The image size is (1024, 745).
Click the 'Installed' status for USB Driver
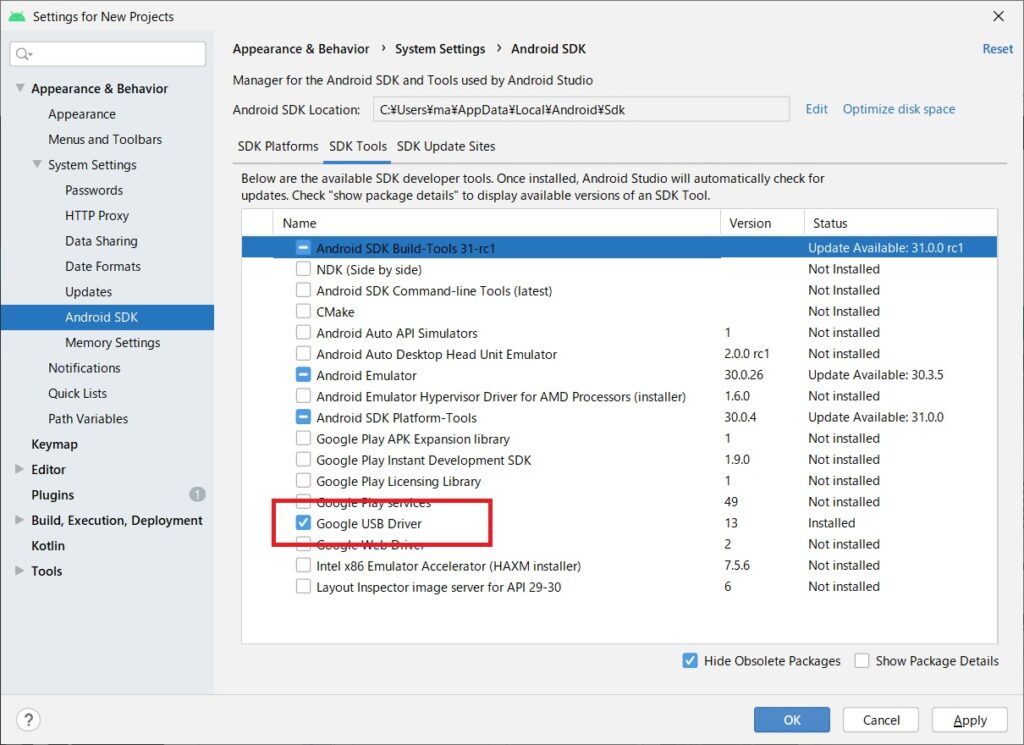tap(831, 523)
